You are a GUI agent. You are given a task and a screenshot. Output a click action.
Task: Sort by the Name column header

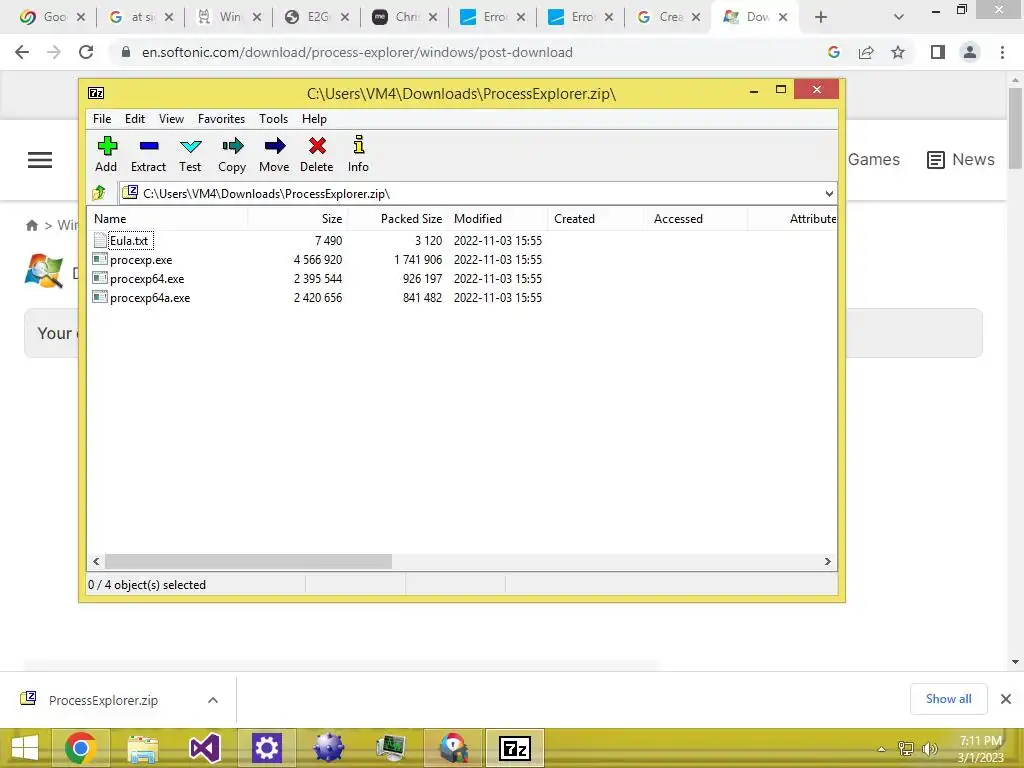[x=168, y=219]
